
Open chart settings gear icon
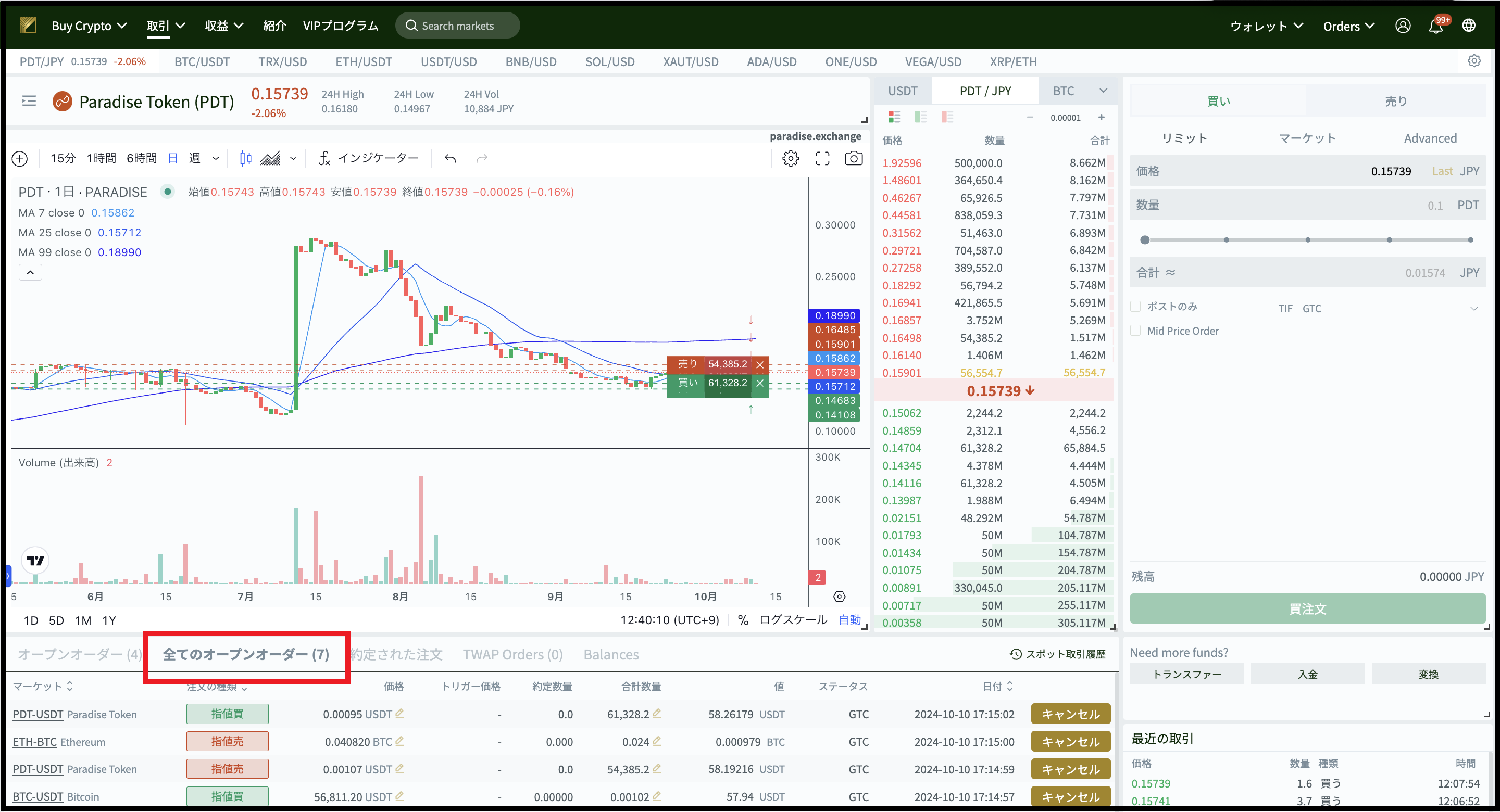click(790, 158)
